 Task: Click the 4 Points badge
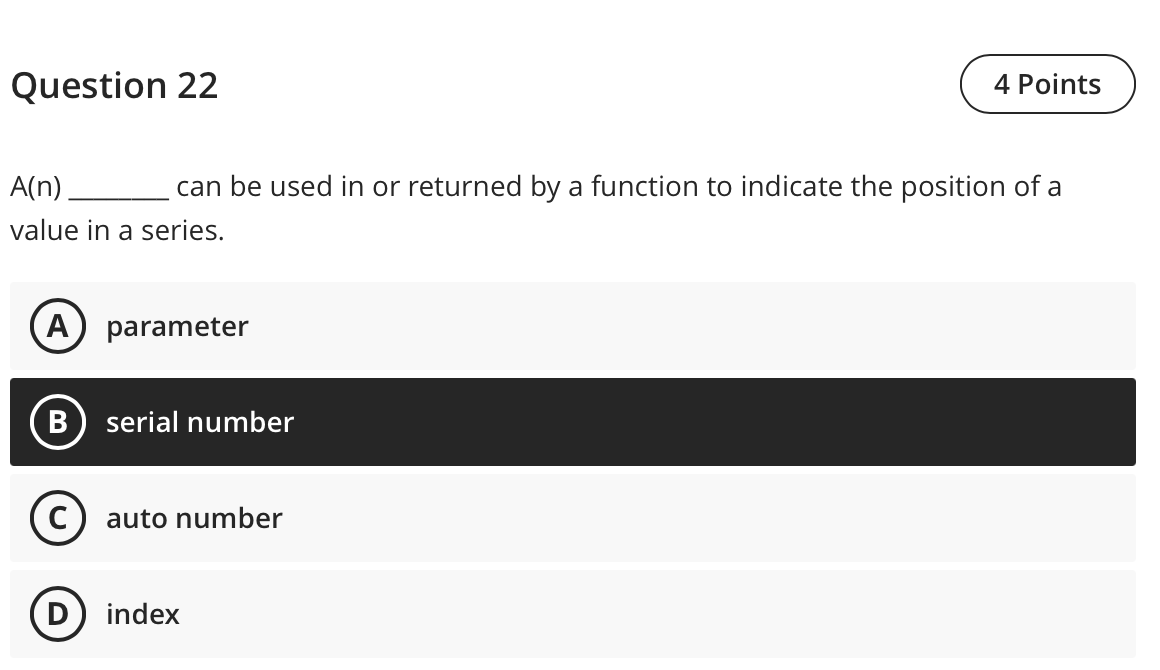(1047, 84)
